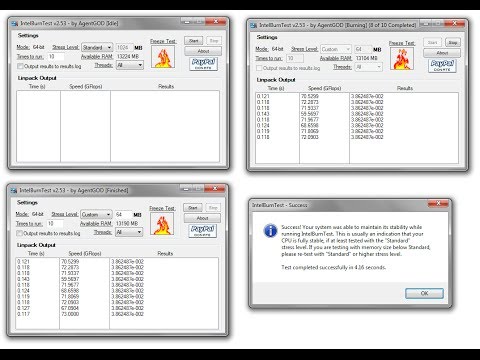Click the blue info icon in Success dialog
This screenshot has height=360, width=480.
[270, 231]
